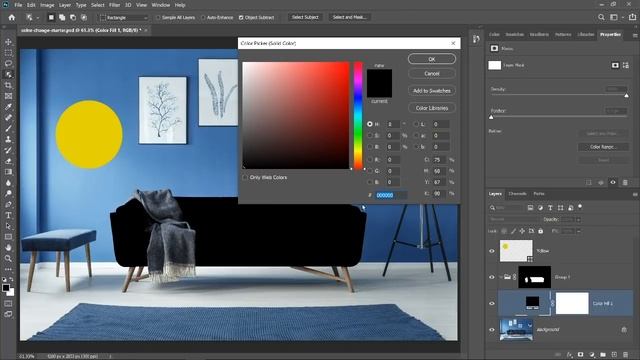Collapse the Group 1 chevron
Image resolution: width=640 pixels, height=360 pixels.
click(501, 277)
